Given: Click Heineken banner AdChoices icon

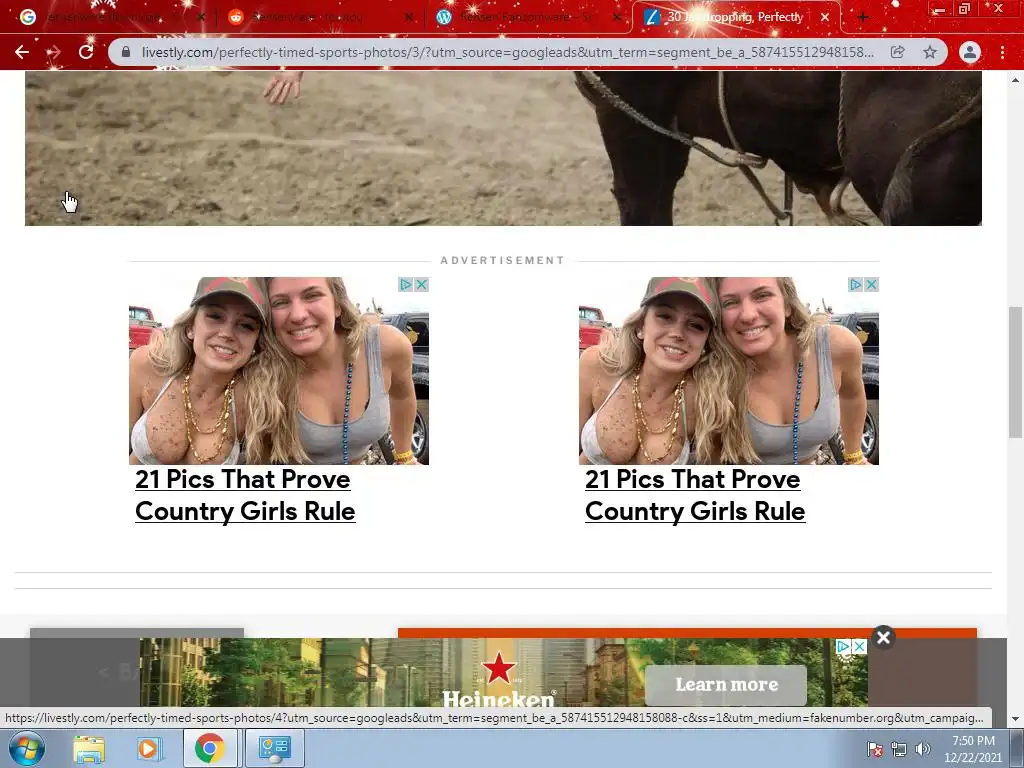Looking at the screenshot, I should coord(844,647).
